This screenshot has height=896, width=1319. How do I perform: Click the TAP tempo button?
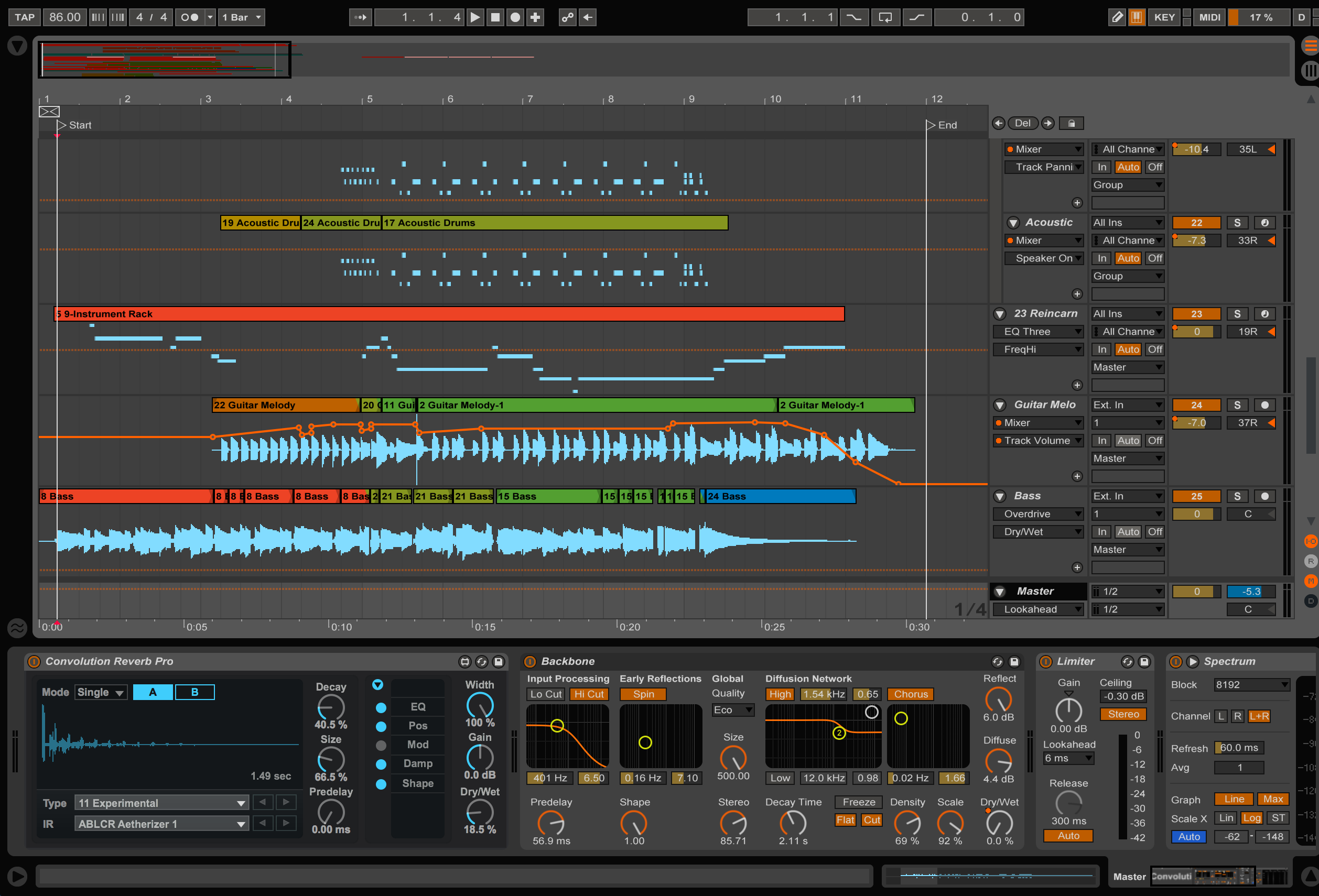click(x=25, y=17)
